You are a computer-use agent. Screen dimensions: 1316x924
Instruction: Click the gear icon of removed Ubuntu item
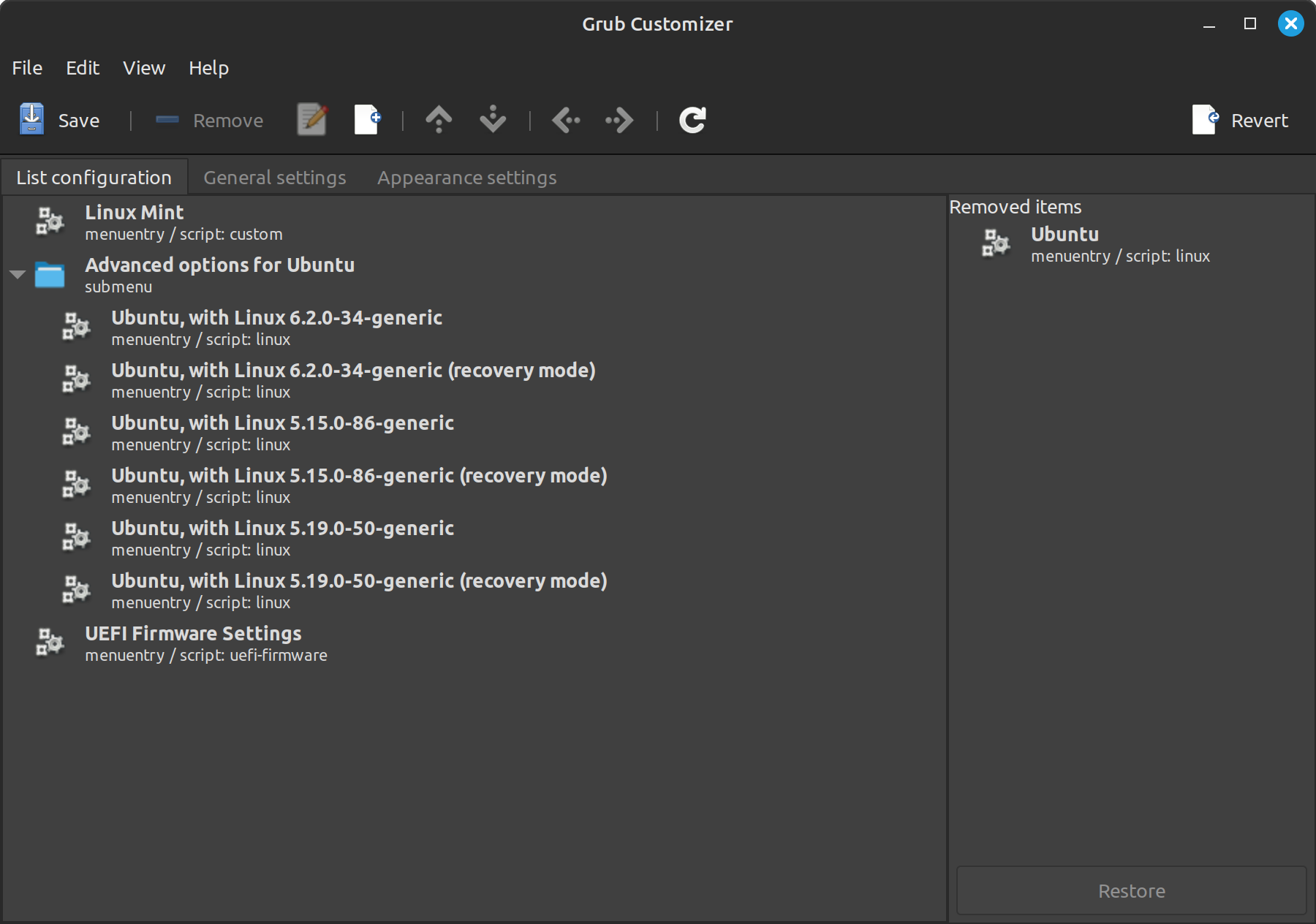click(996, 243)
